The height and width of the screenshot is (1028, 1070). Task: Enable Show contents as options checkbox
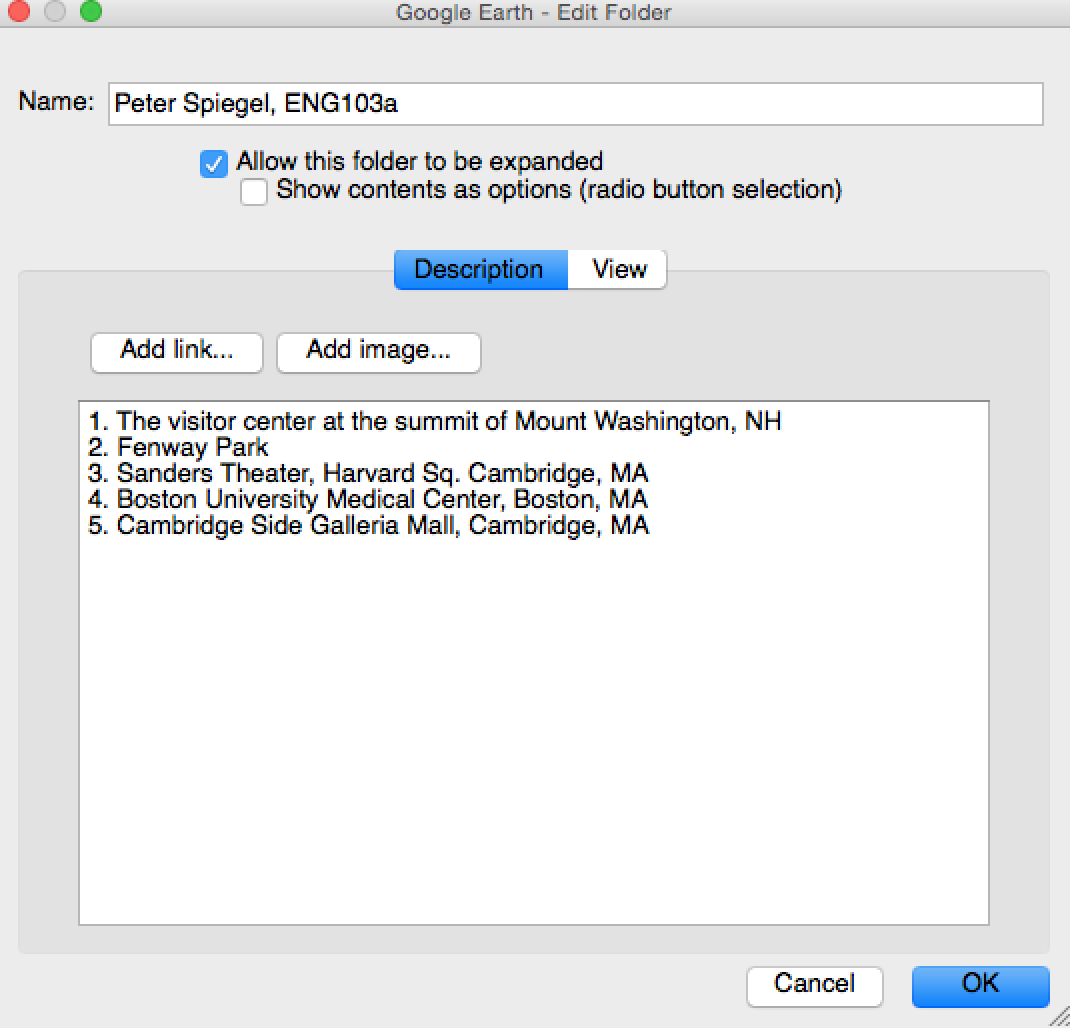[x=254, y=192]
